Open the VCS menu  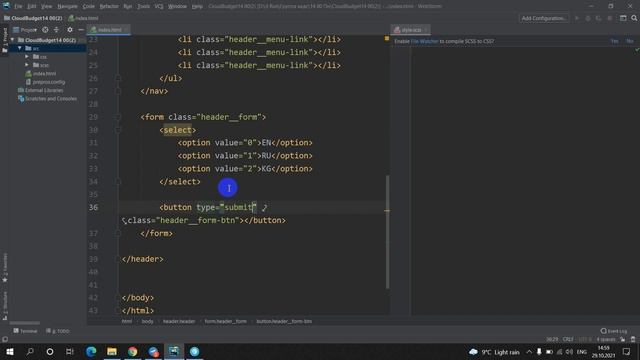[x=159, y=6]
